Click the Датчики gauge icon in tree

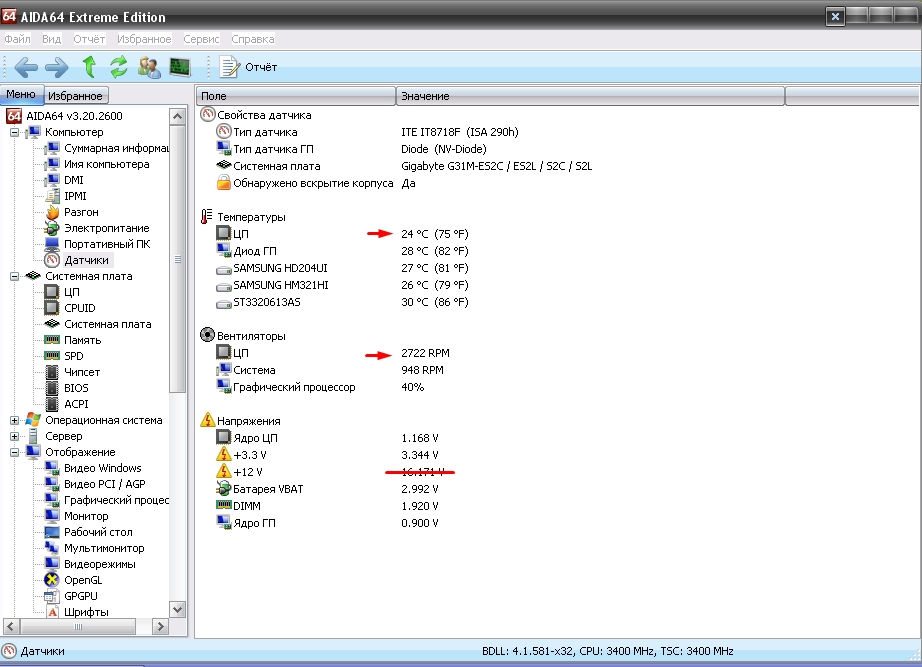pos(52,260)
